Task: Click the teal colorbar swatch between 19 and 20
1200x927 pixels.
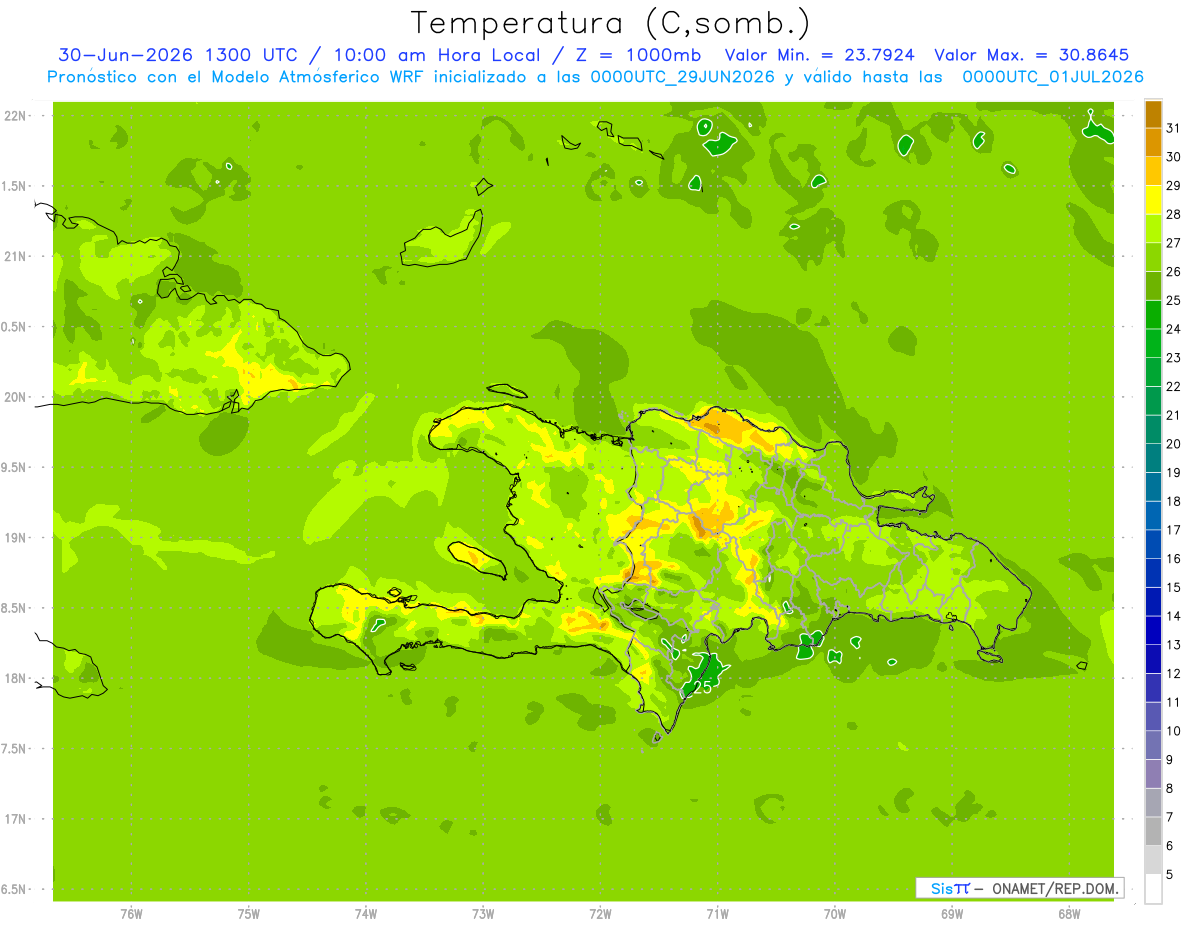Action: click(1153, 457)
